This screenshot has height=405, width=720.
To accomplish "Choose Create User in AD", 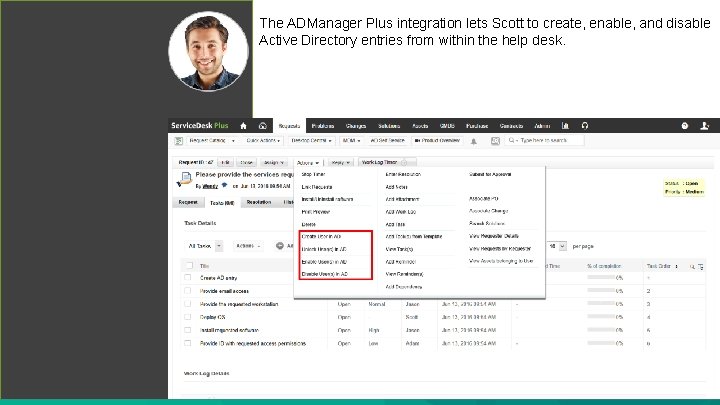I will [x=321, y=236].
